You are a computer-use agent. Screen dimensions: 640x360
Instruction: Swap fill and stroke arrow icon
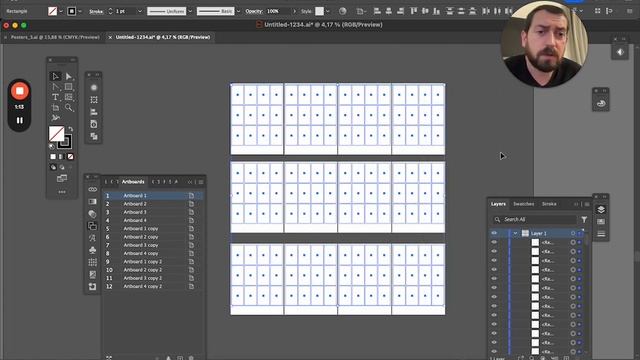coord(71,129)
